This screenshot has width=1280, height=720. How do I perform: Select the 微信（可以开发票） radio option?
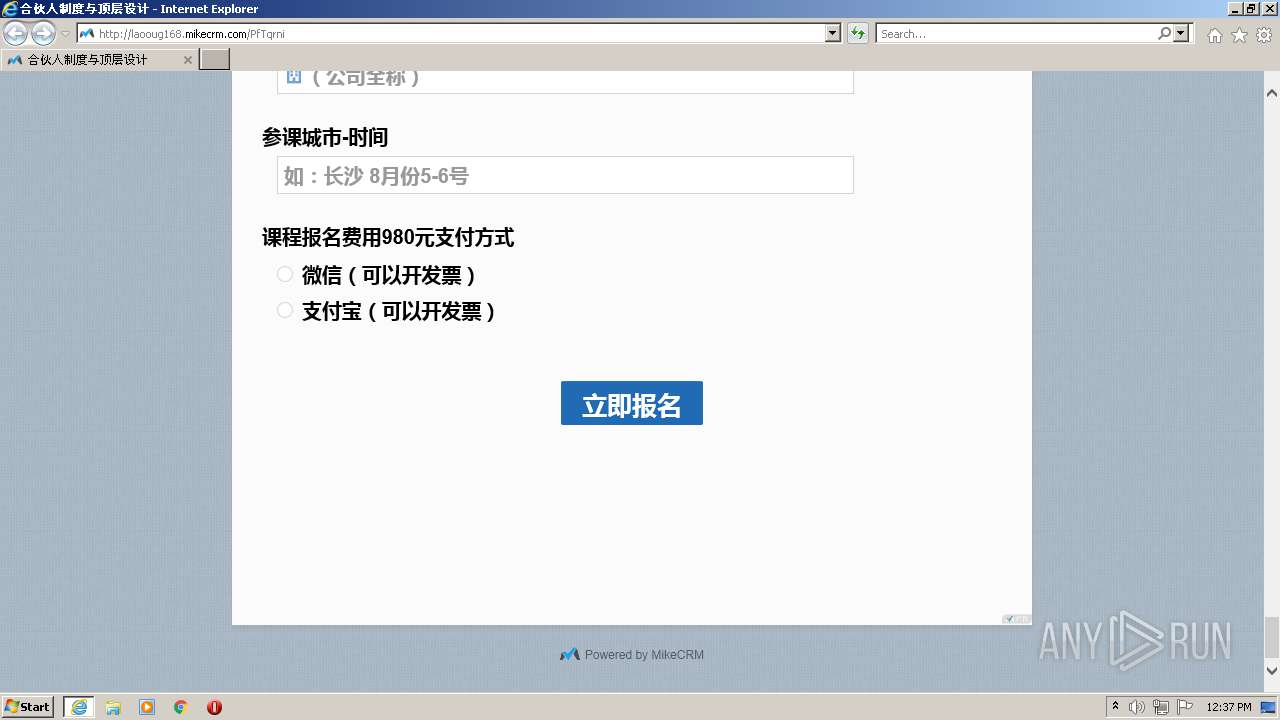click(285, 274)
